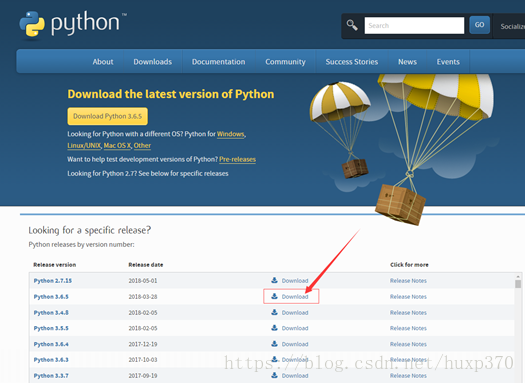
Task: Click the 'Click for more' column header
Action: pyautogui.click(x=409, y=265)
